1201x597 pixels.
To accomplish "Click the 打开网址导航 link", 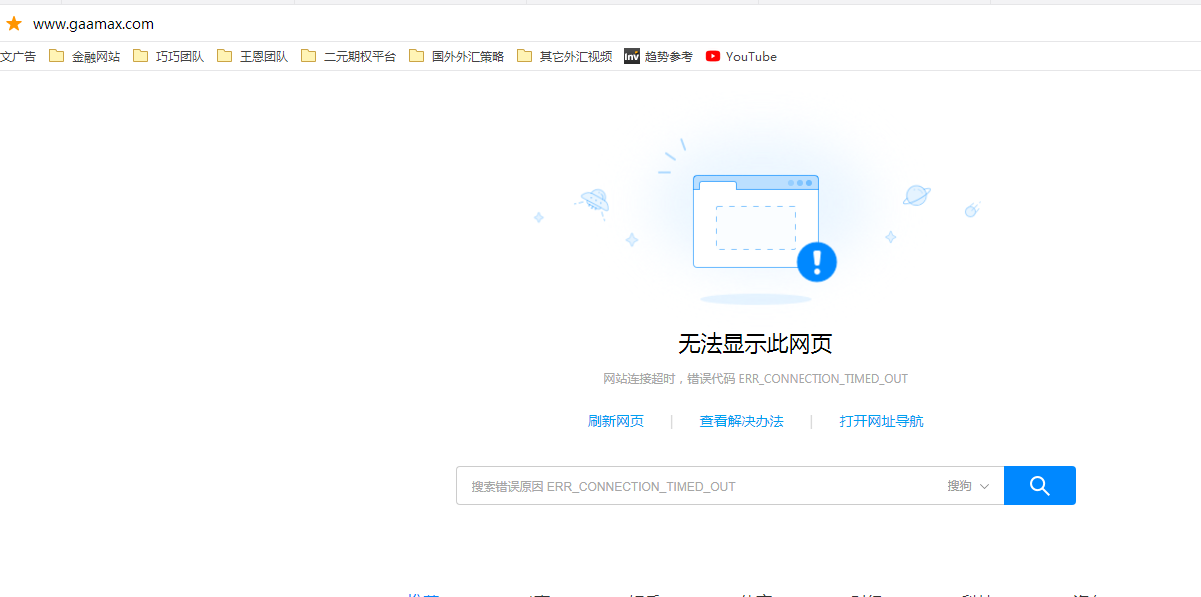I will coord(881,422).
